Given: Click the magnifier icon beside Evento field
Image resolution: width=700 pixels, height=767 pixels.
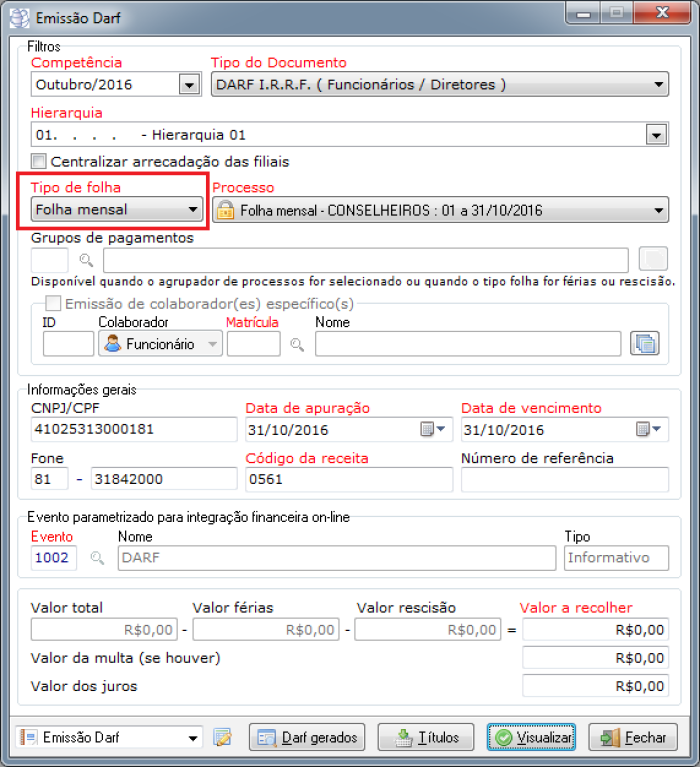Looking at the screenshot, I should click(x=97, y=558).
